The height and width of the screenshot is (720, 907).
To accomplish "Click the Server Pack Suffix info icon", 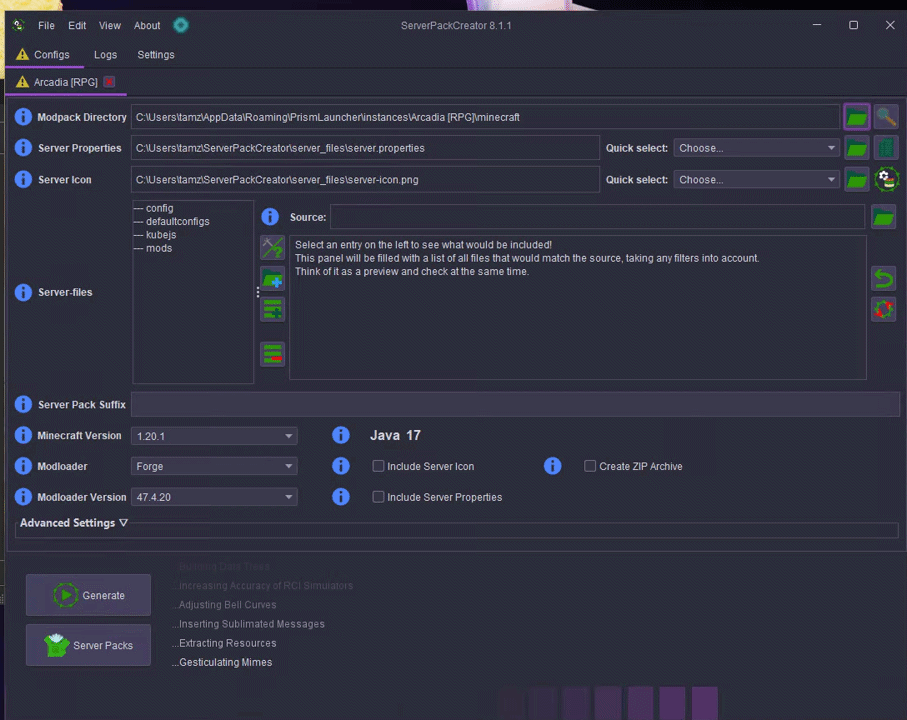I will [x=23, y=404].
